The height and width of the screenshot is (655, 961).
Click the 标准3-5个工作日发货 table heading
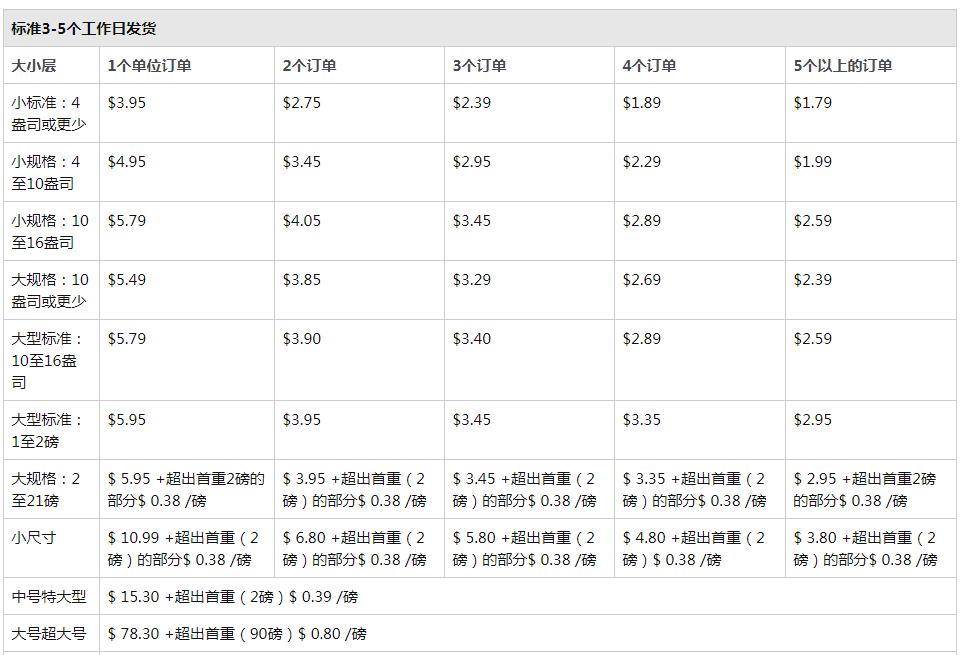(x=83, y=29)
